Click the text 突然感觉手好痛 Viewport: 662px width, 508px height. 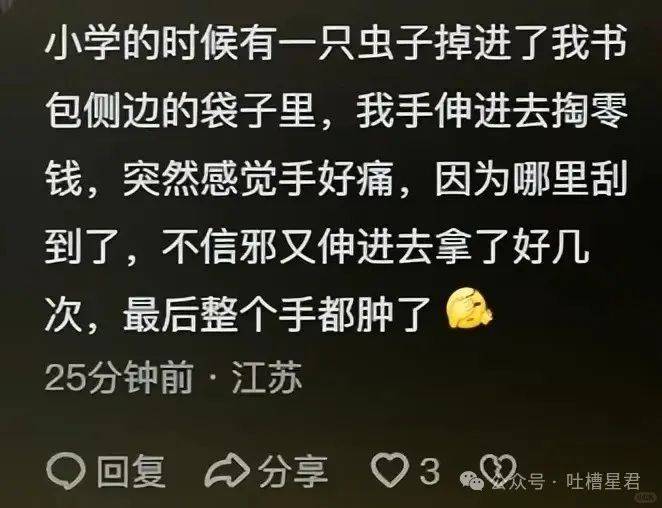pyautogui.click(x=258, y=179)
